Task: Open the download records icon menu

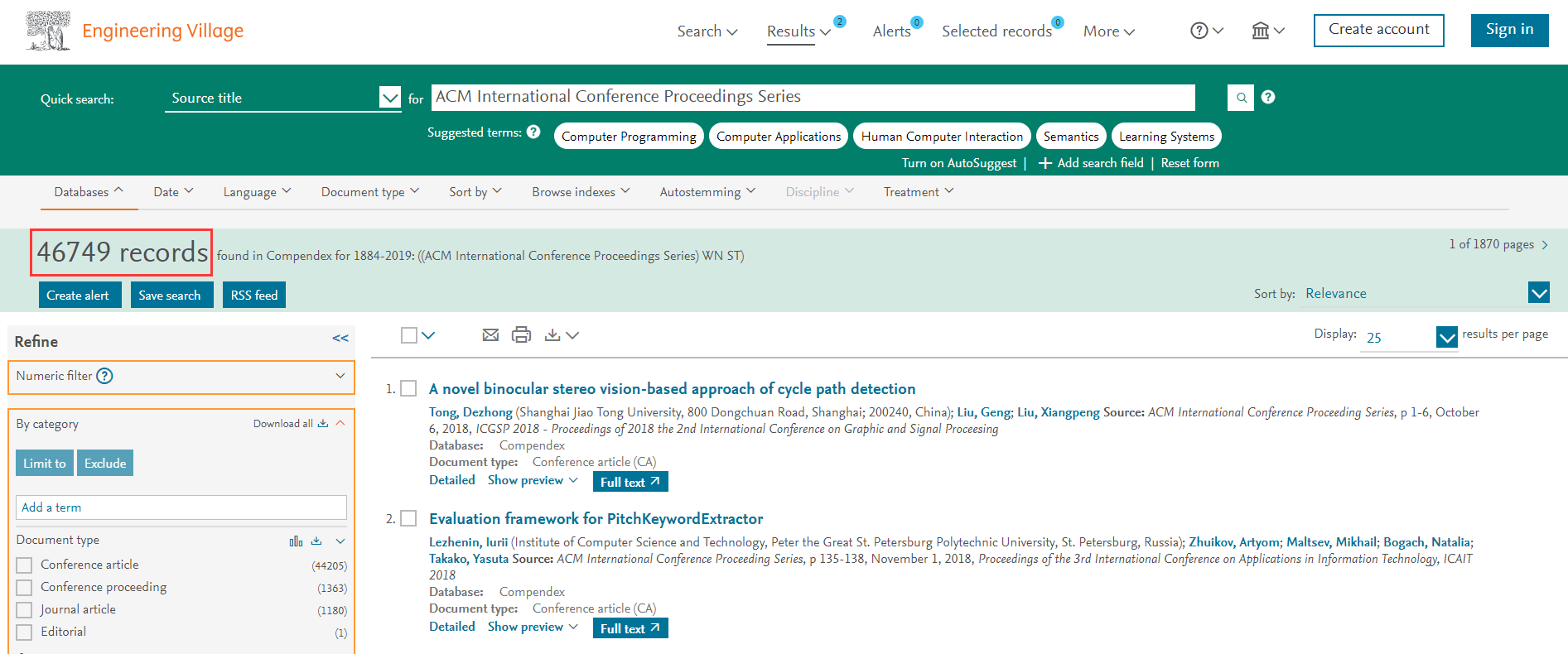Action: (561, 334)
